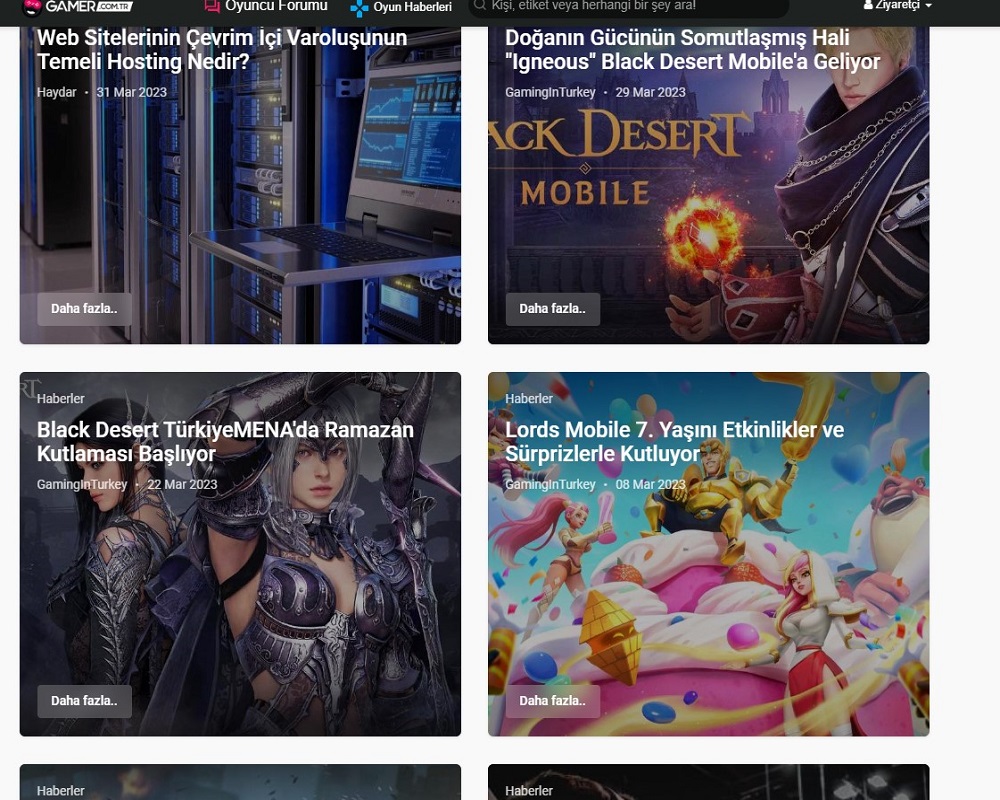
Task: Click the Ziyaretçi user icon
Action: pyautogui.click(x=868, y=4)
